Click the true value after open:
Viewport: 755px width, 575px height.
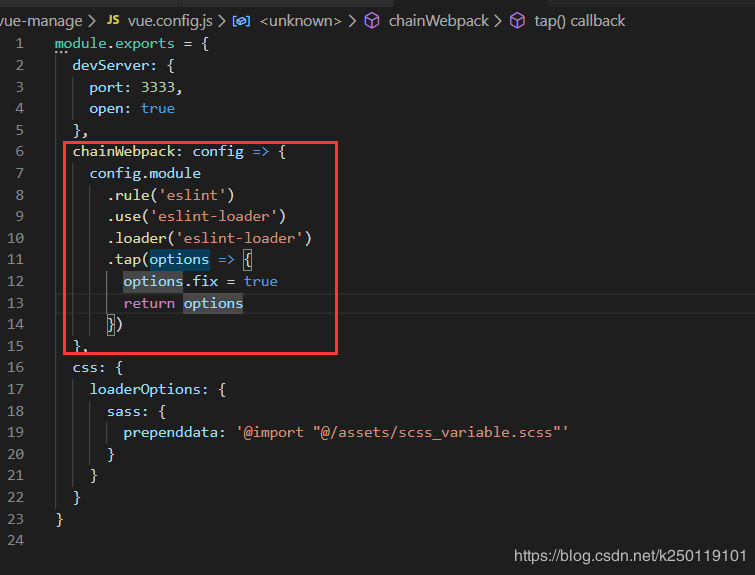click(x=158, y=108)
